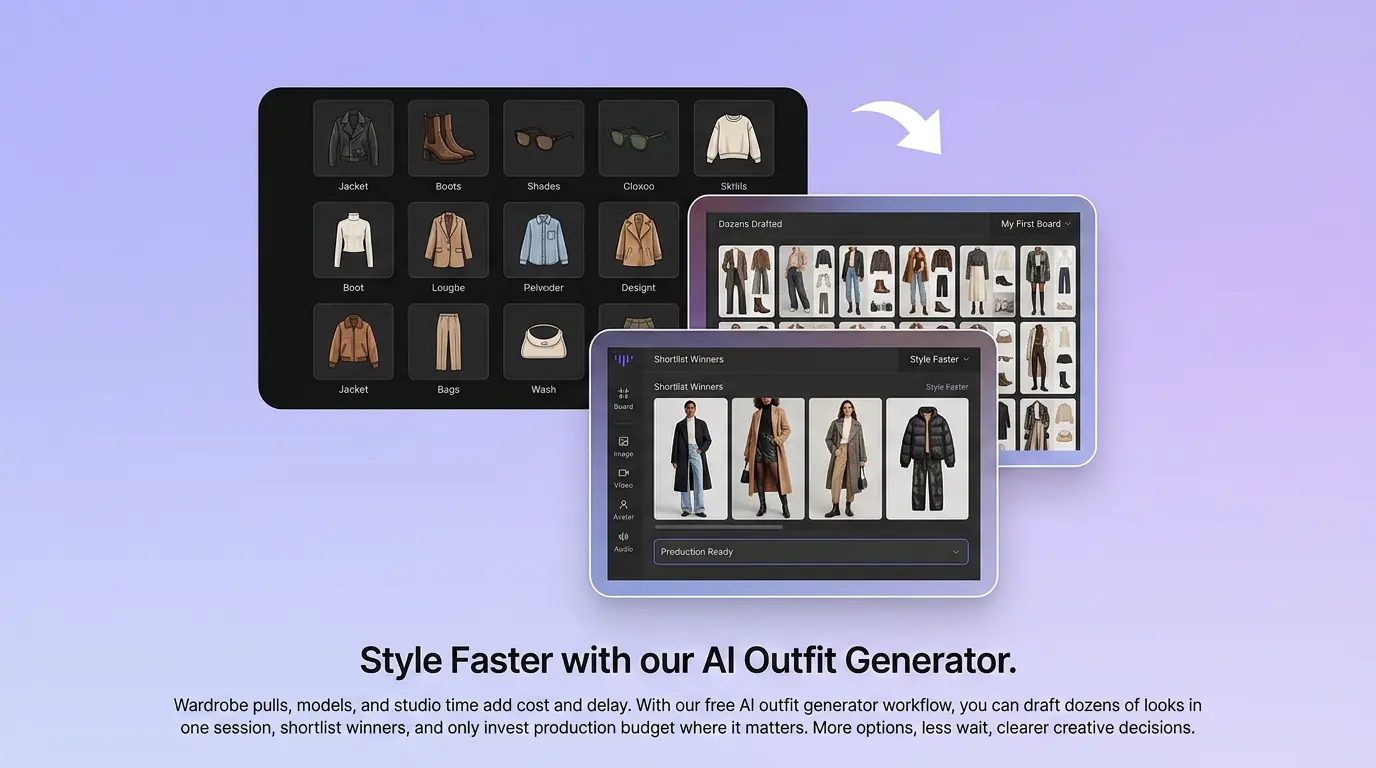This screenshot has width=1376, height=768.
Task: Open the Production Ready dropdown
Action: click(x=811, y=552)
